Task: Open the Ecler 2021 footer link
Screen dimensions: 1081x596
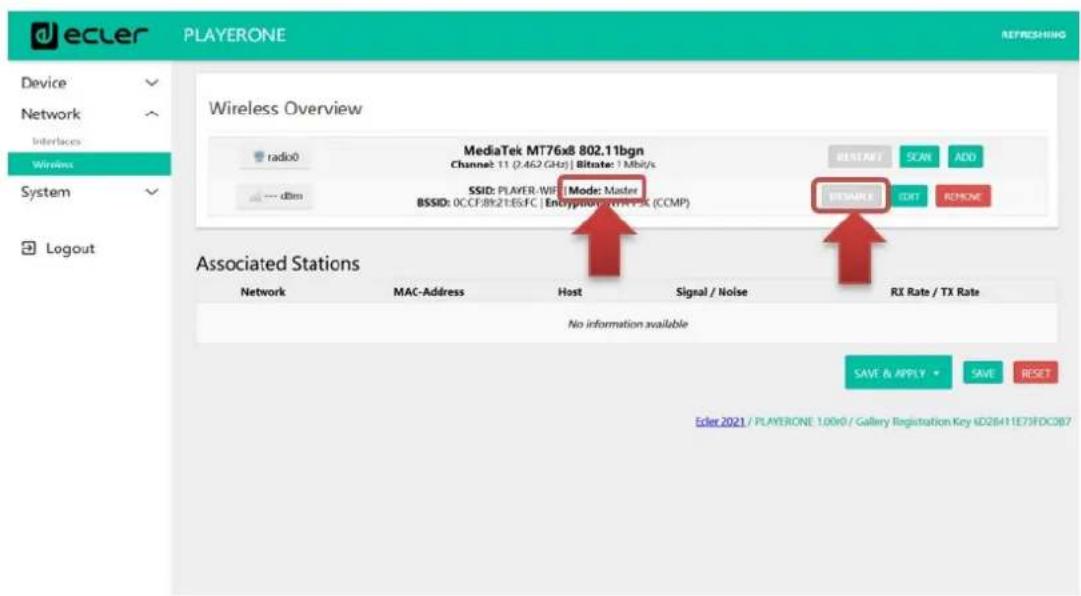Action: (x=720, y=422)
